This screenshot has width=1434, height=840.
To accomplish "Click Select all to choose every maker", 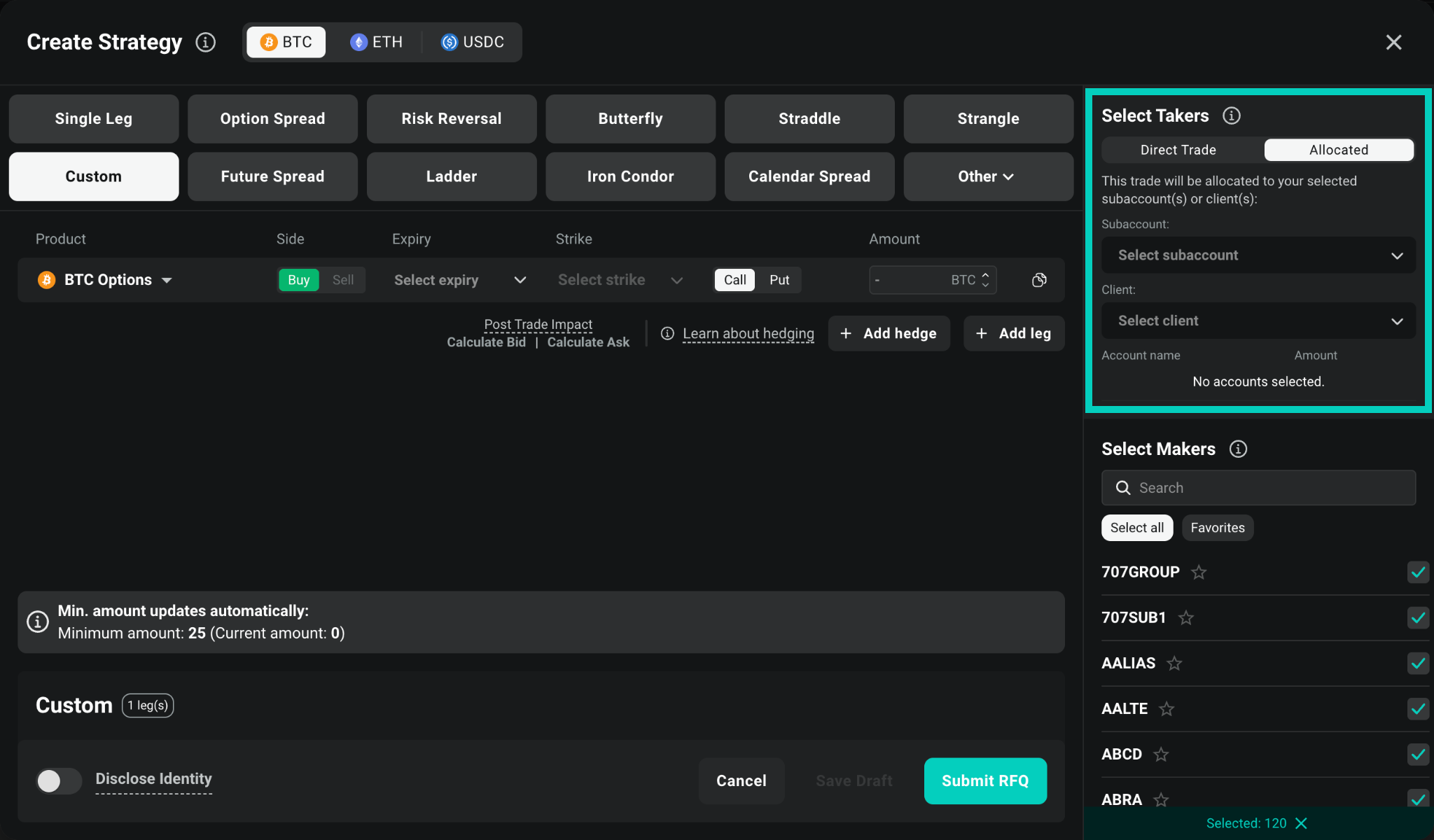I will tap(1136, 527).
